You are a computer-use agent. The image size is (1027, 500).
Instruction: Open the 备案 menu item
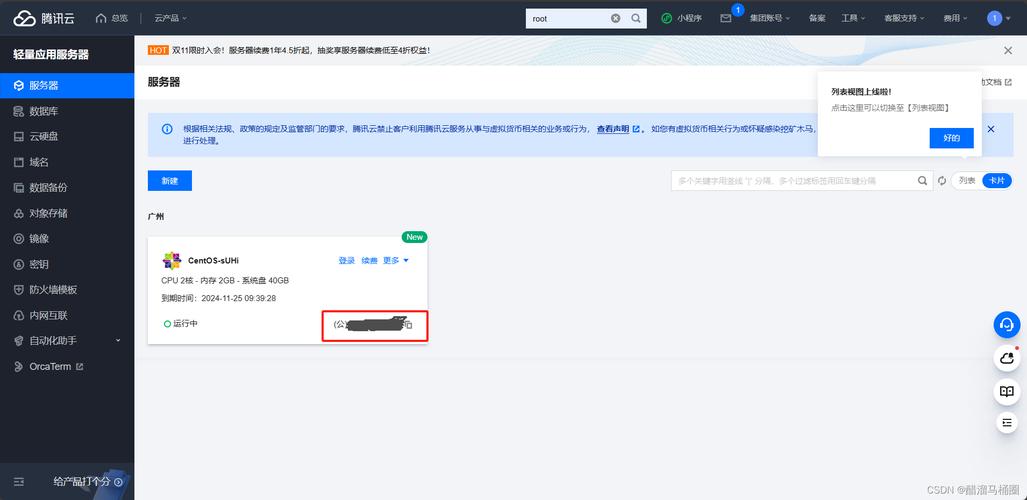coord(817,18)
